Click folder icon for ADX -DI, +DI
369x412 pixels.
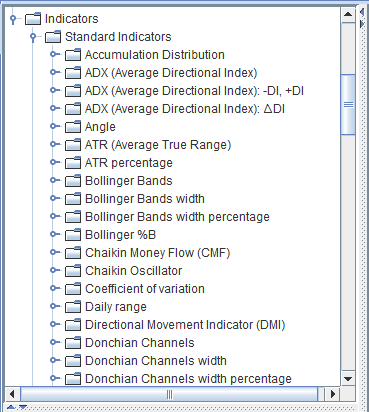(73, 91)
